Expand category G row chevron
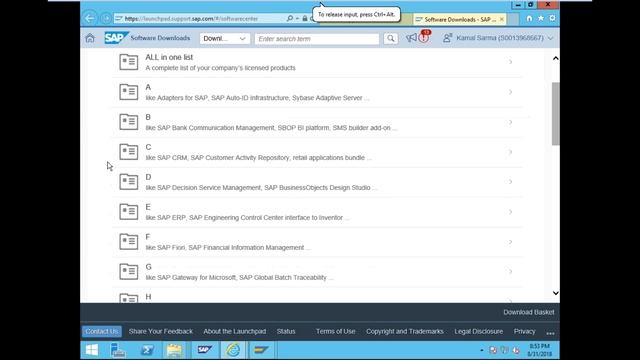640x360 pixels. pos(510,271)
